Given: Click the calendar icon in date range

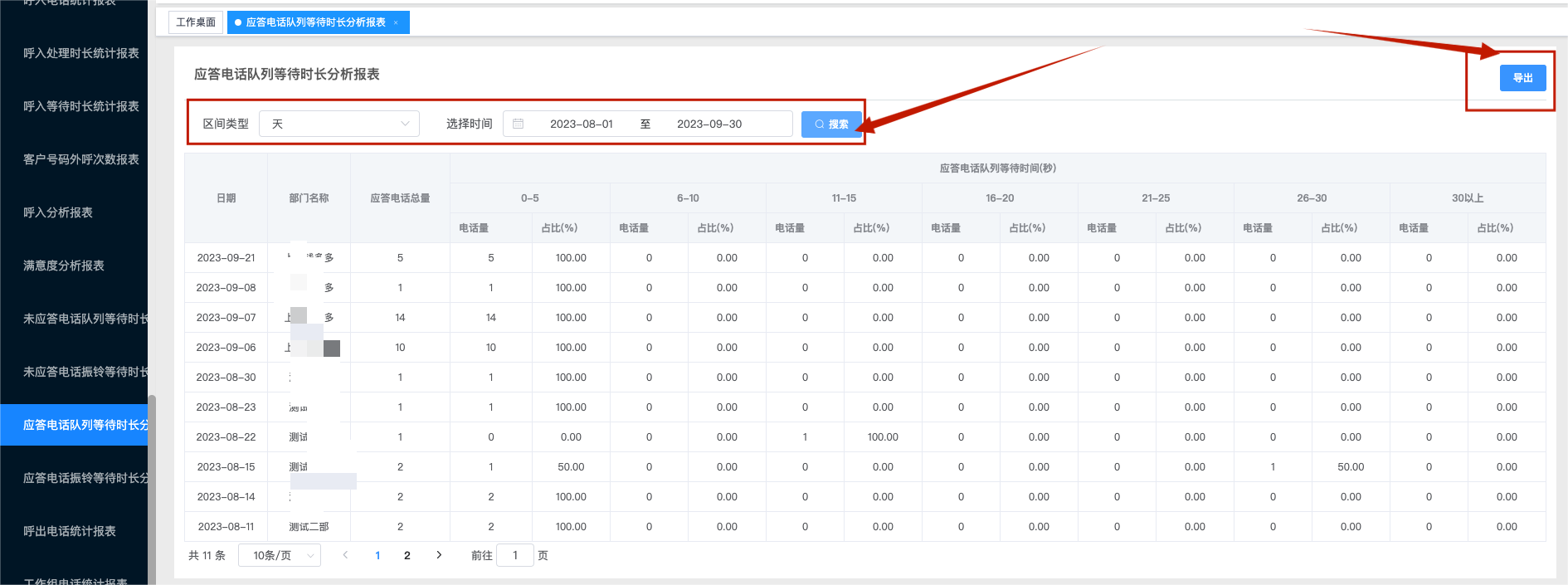Looking at the screenshot, I should click(519, 124).
